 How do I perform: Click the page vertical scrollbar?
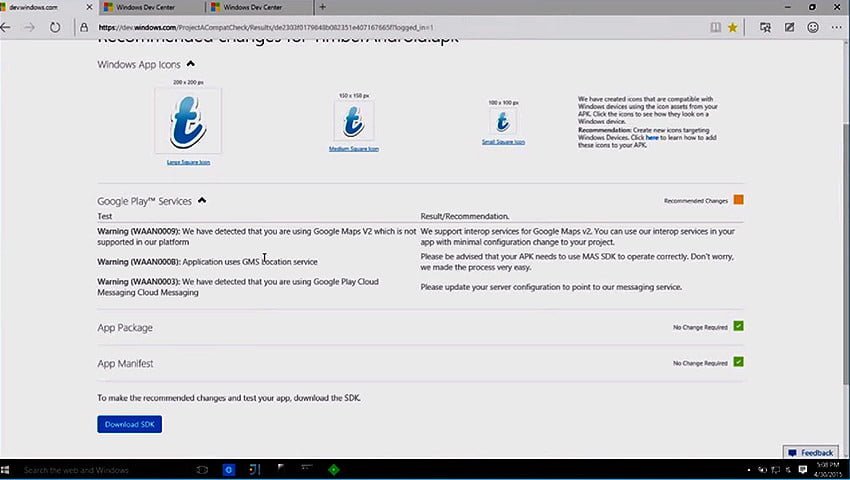click(845, 255)
